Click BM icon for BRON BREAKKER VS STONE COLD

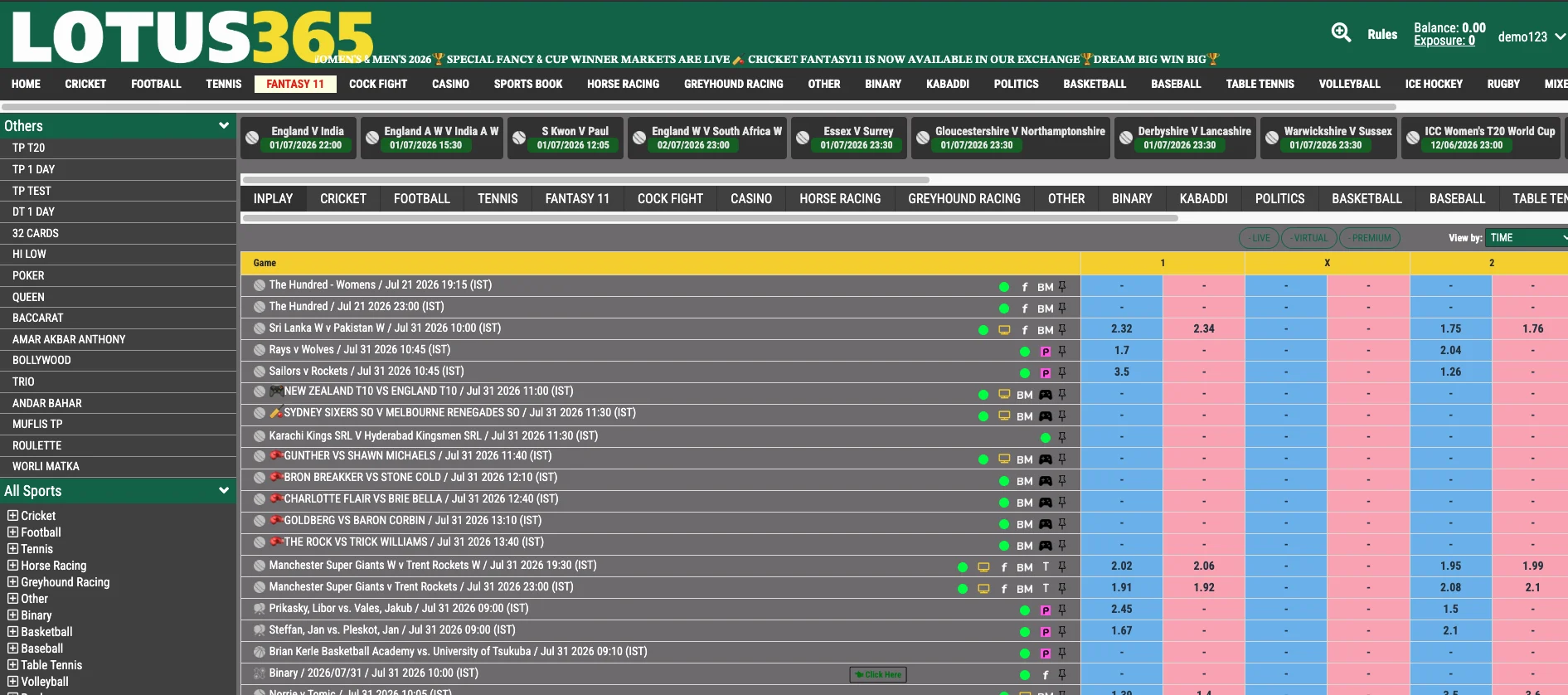pos(1025,481)
